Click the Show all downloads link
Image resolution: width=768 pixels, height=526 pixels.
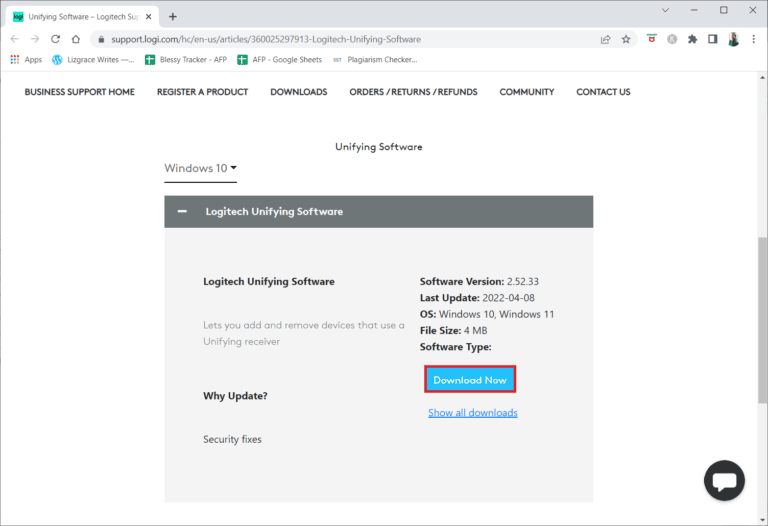[x=472, y=413]
